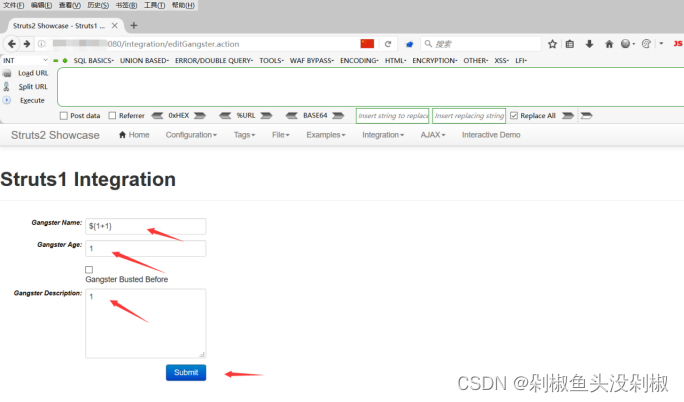The width and height of the screenshot is (684, 402).
Task: Go forward with the browser forward arrow
Action: pyautogui.click(x=27, y=44)
